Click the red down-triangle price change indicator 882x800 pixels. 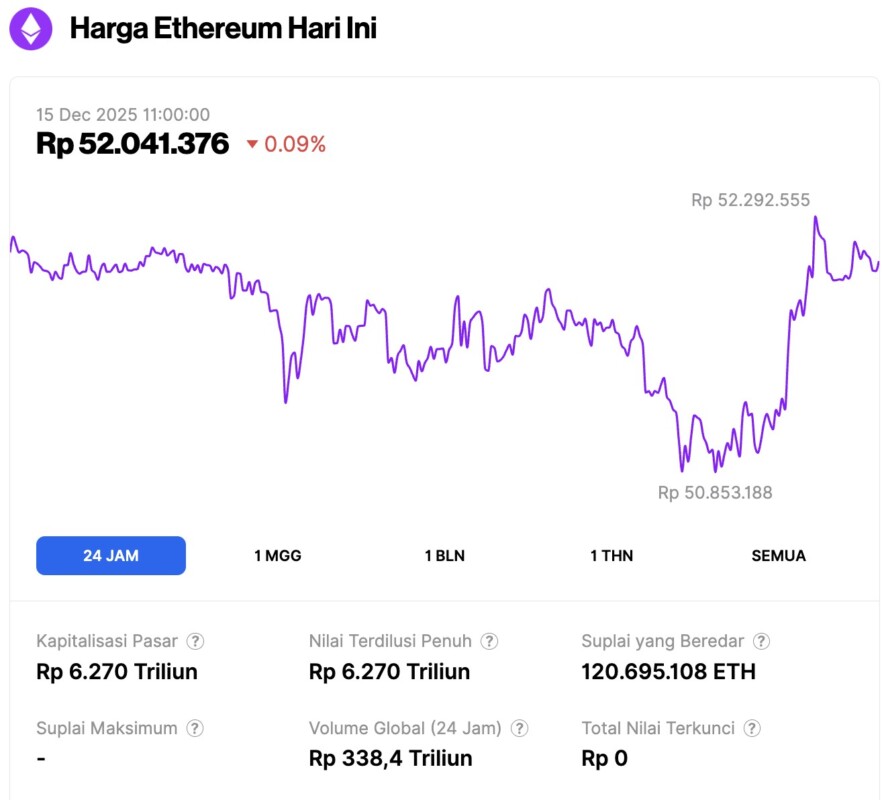coord(252,145)
